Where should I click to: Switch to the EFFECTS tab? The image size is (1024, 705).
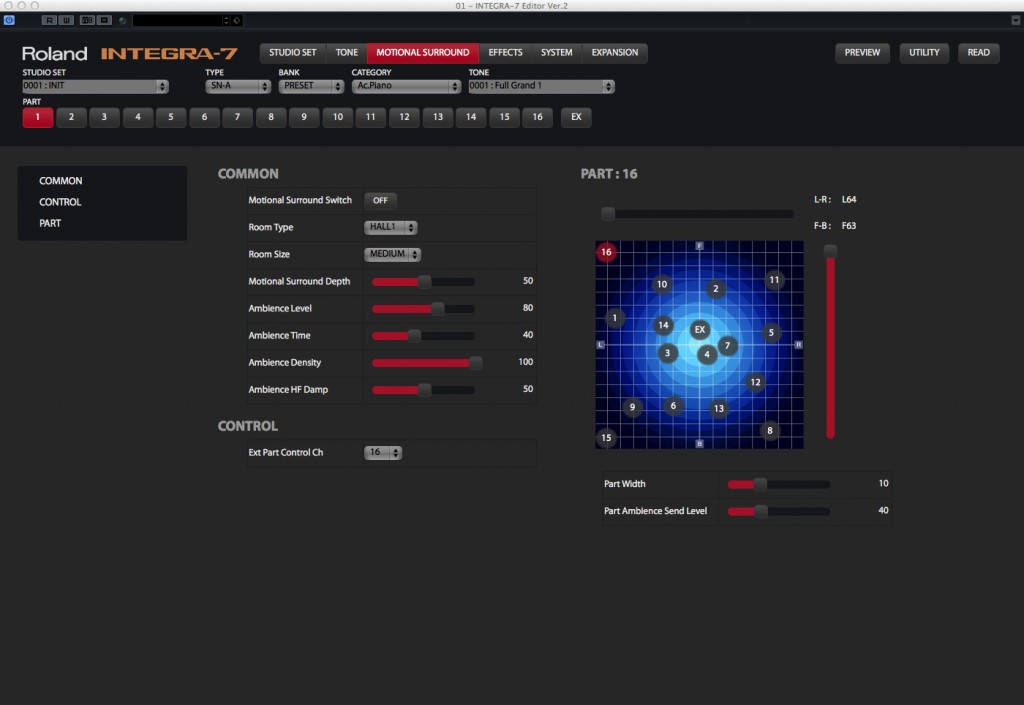[x=505, y=52]
